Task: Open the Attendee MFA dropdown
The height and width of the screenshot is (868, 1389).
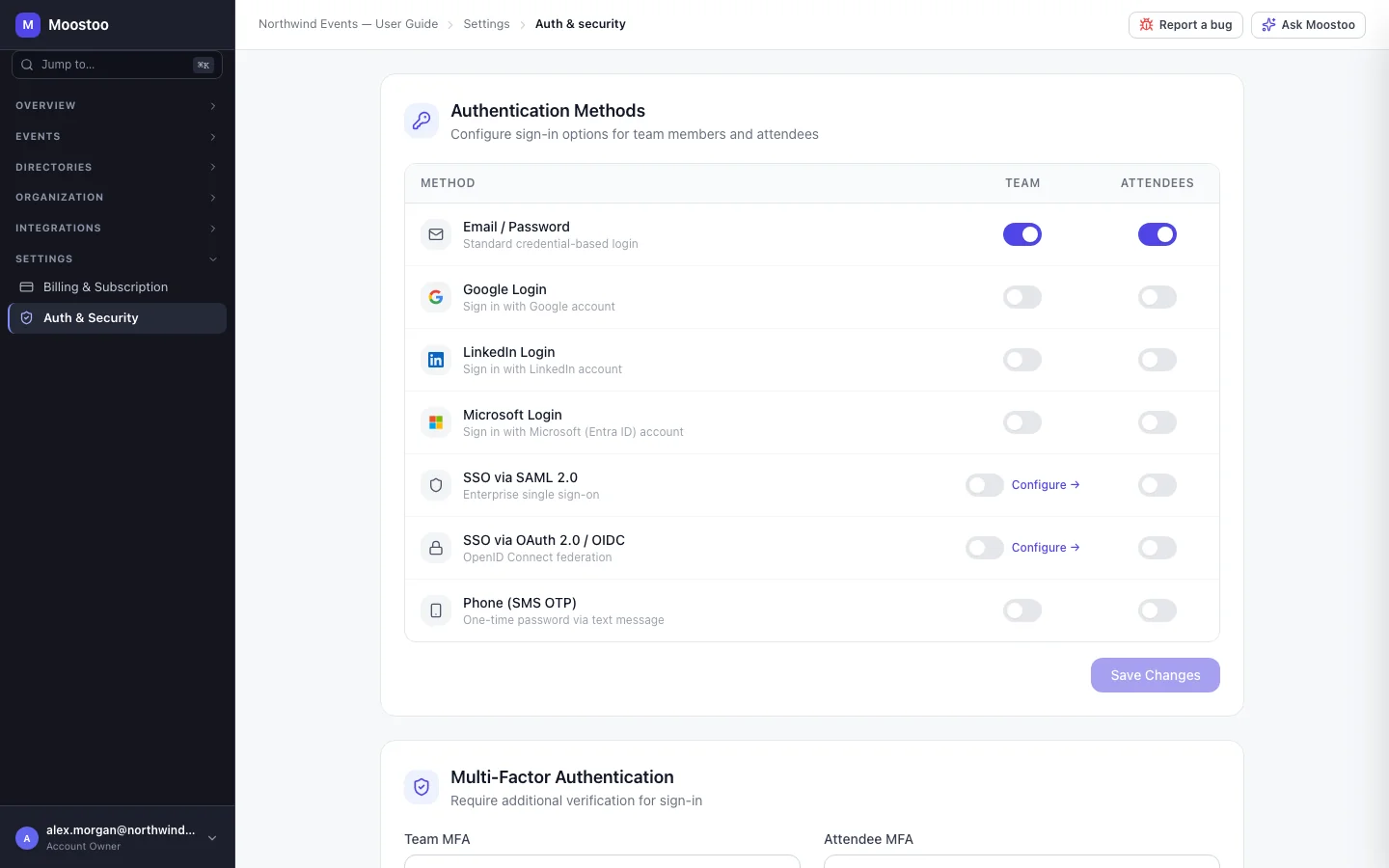Action: [1021, 861]
